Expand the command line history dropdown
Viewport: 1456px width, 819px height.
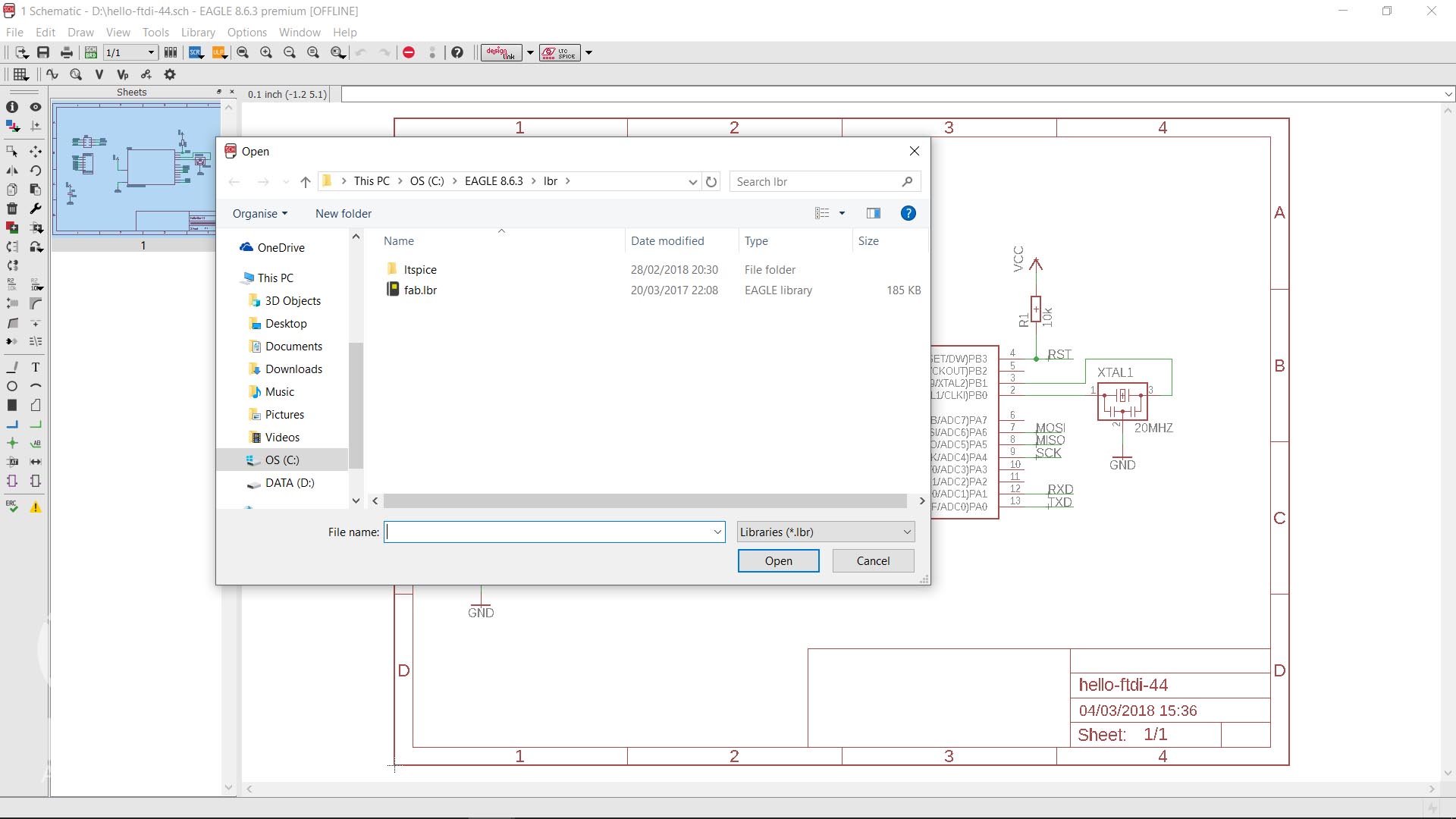(x=1448, y=94)
